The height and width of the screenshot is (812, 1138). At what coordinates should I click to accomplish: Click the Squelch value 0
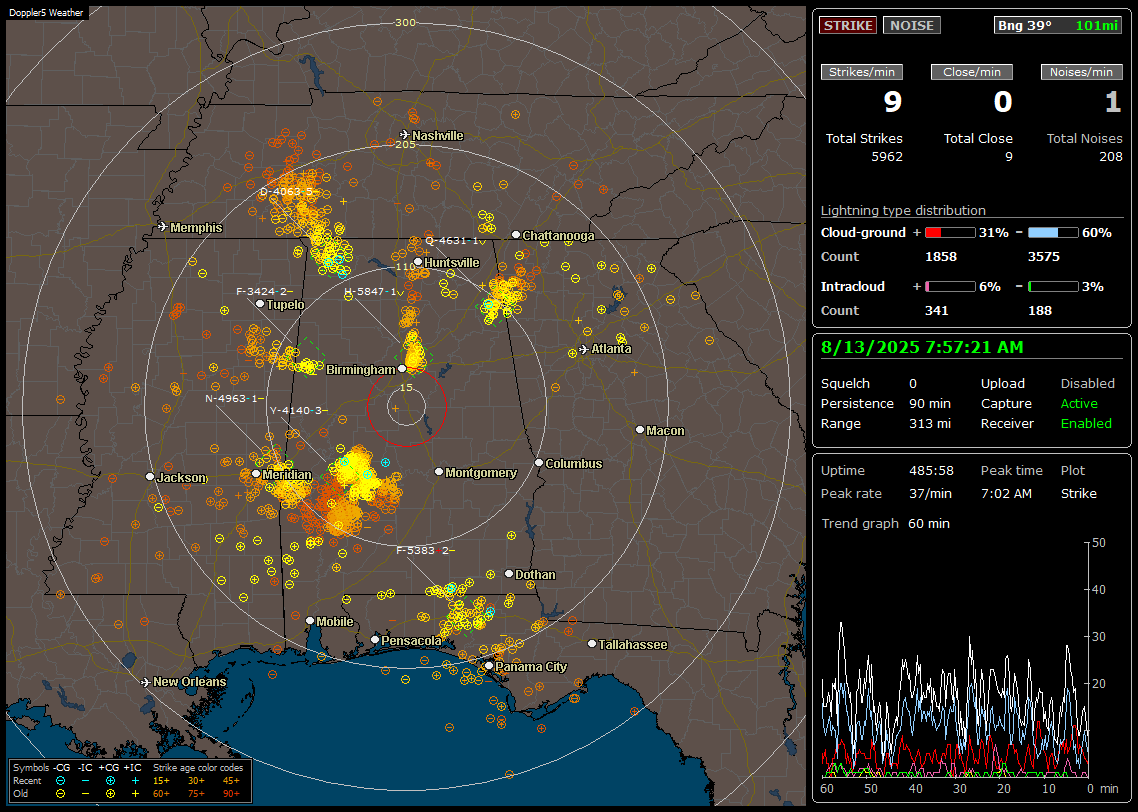point(913,384)
